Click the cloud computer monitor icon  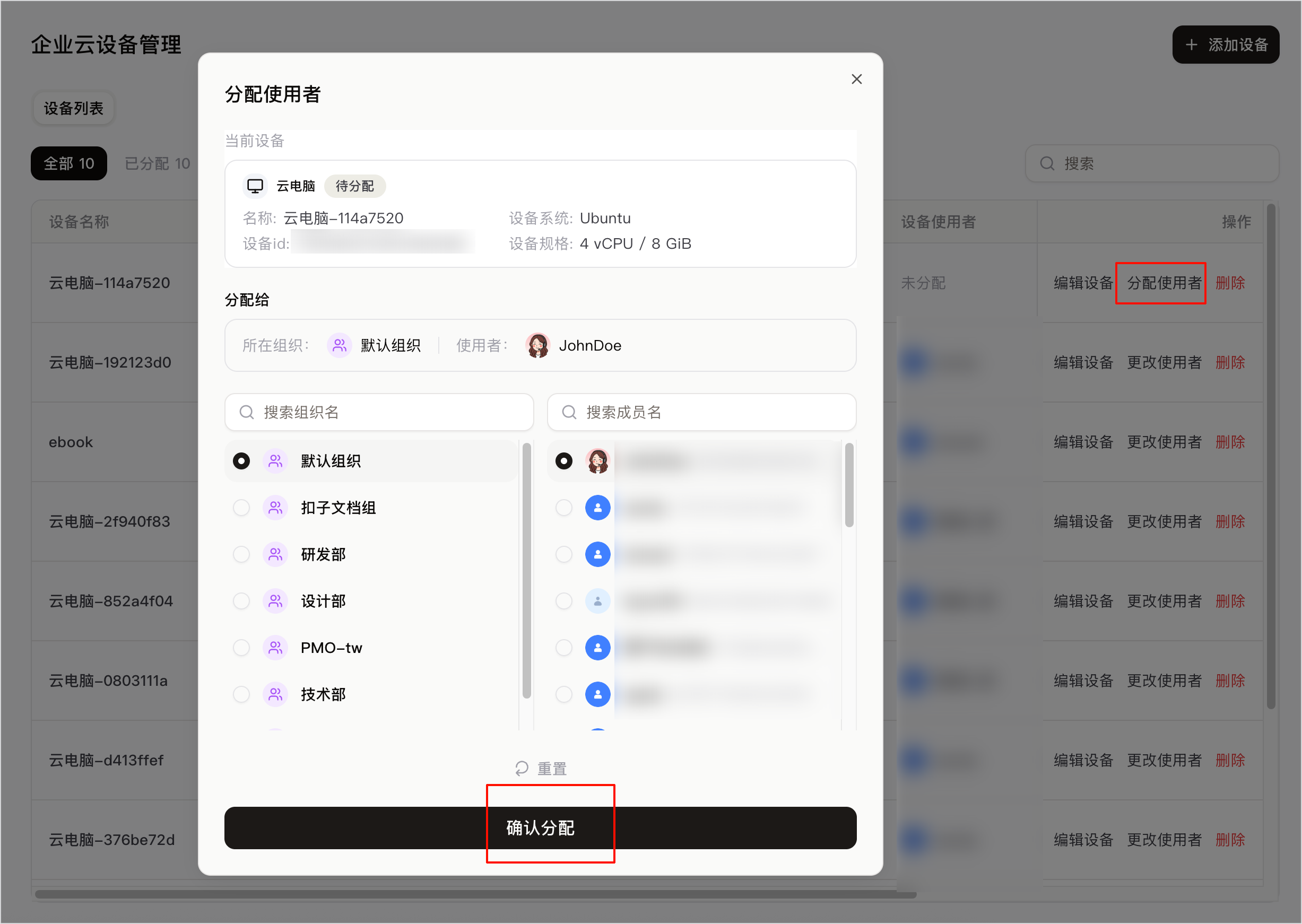tap(255, 186)
